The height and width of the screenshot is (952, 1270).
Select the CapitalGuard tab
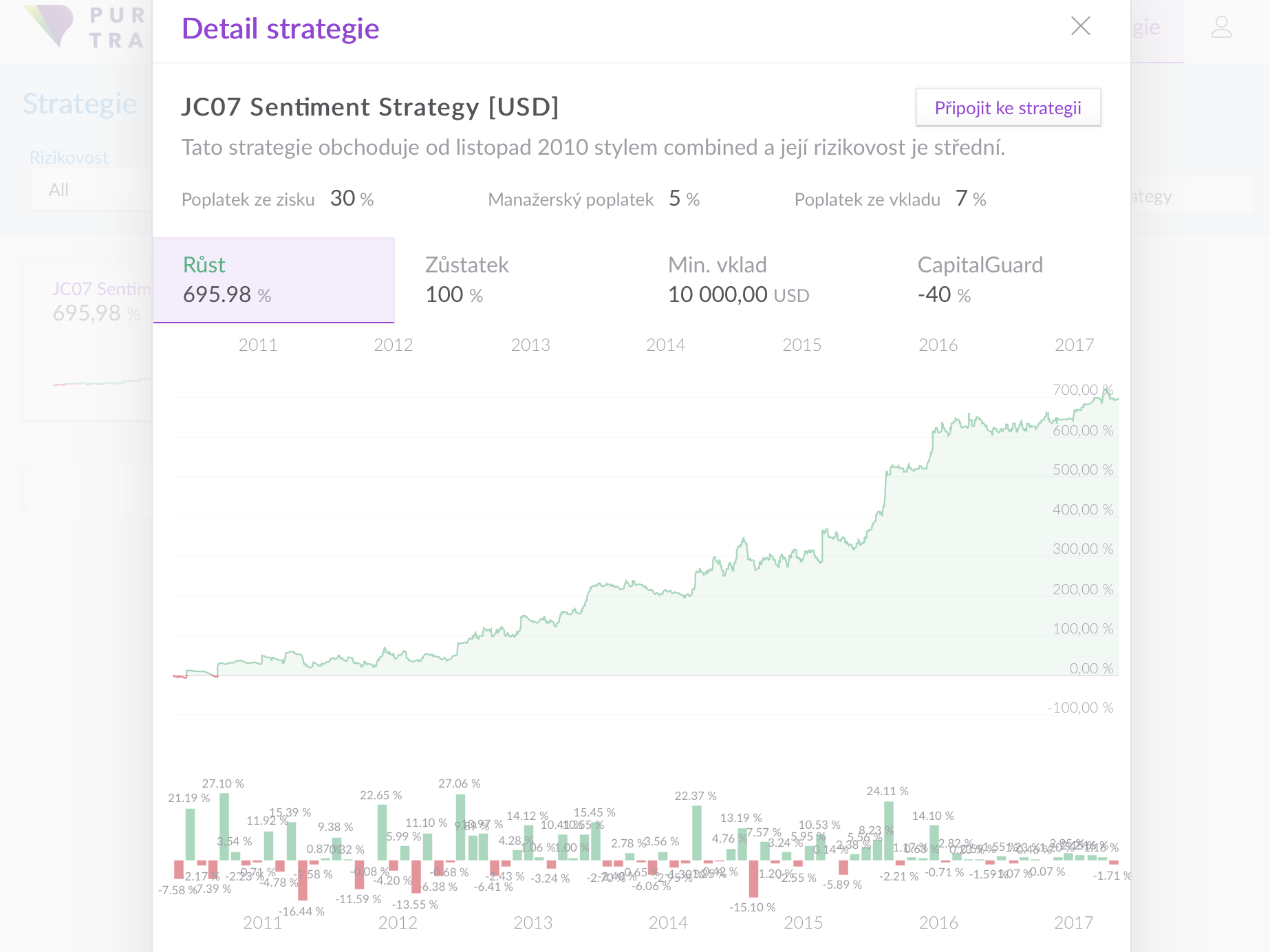1008,280
